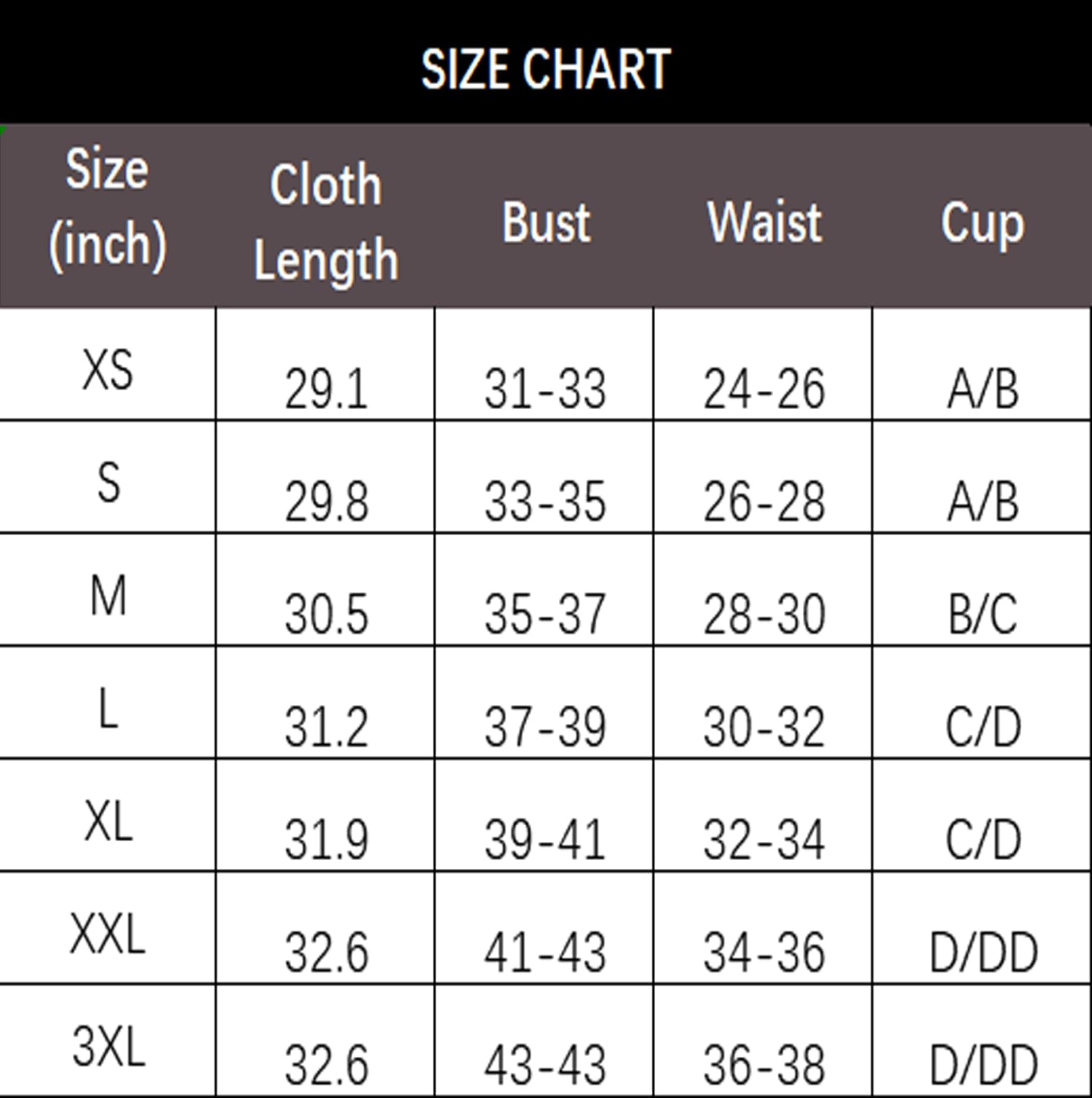Click the M size row label

pyautogui.click(x=108, y=597)
